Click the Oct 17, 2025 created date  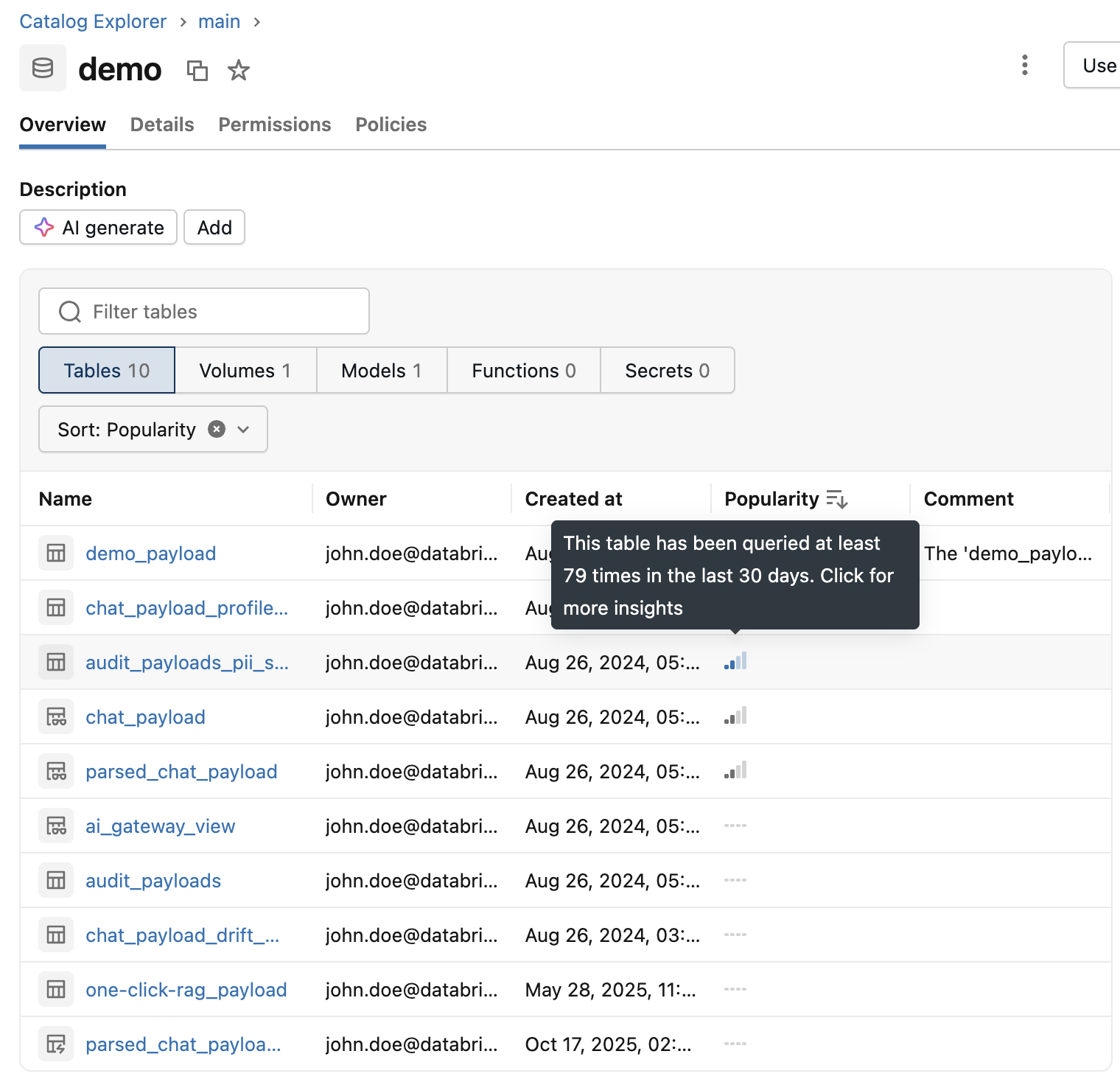(x=608, y=1044)
